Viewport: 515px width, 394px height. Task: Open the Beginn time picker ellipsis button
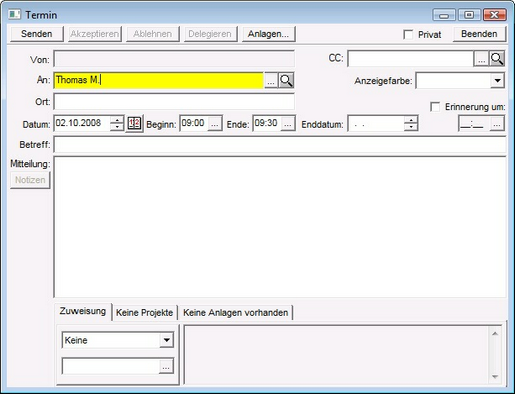click(x=215, y=124)
